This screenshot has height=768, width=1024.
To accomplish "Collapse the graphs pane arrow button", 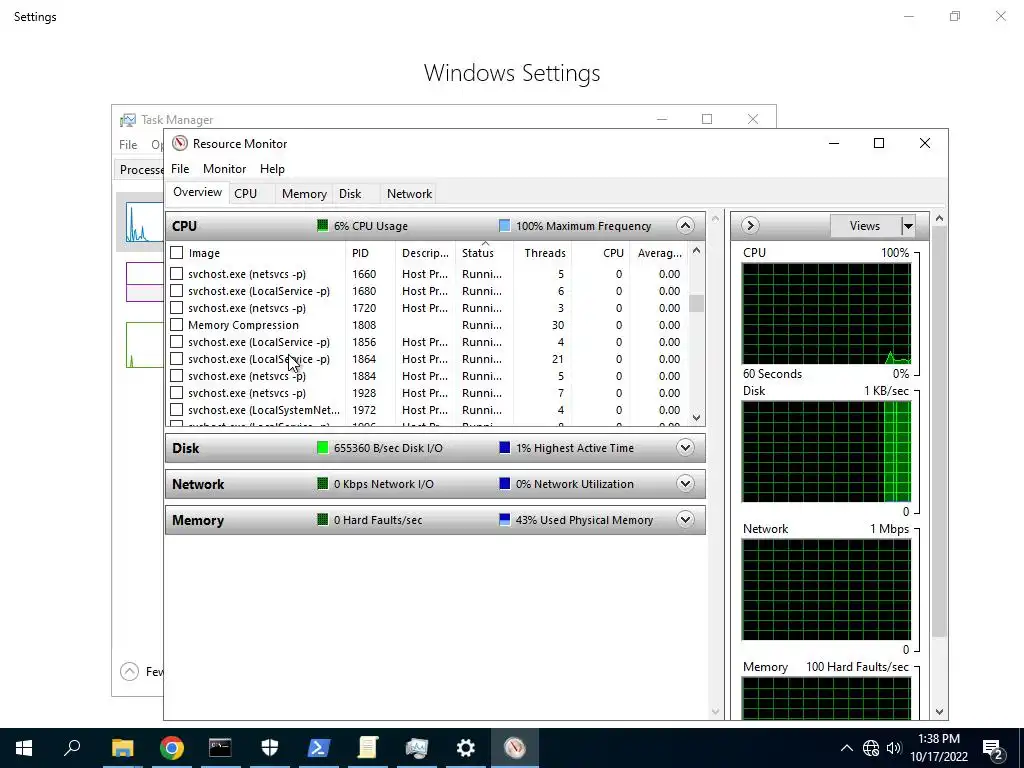I will pyautogui.click(x=750, y=225).
